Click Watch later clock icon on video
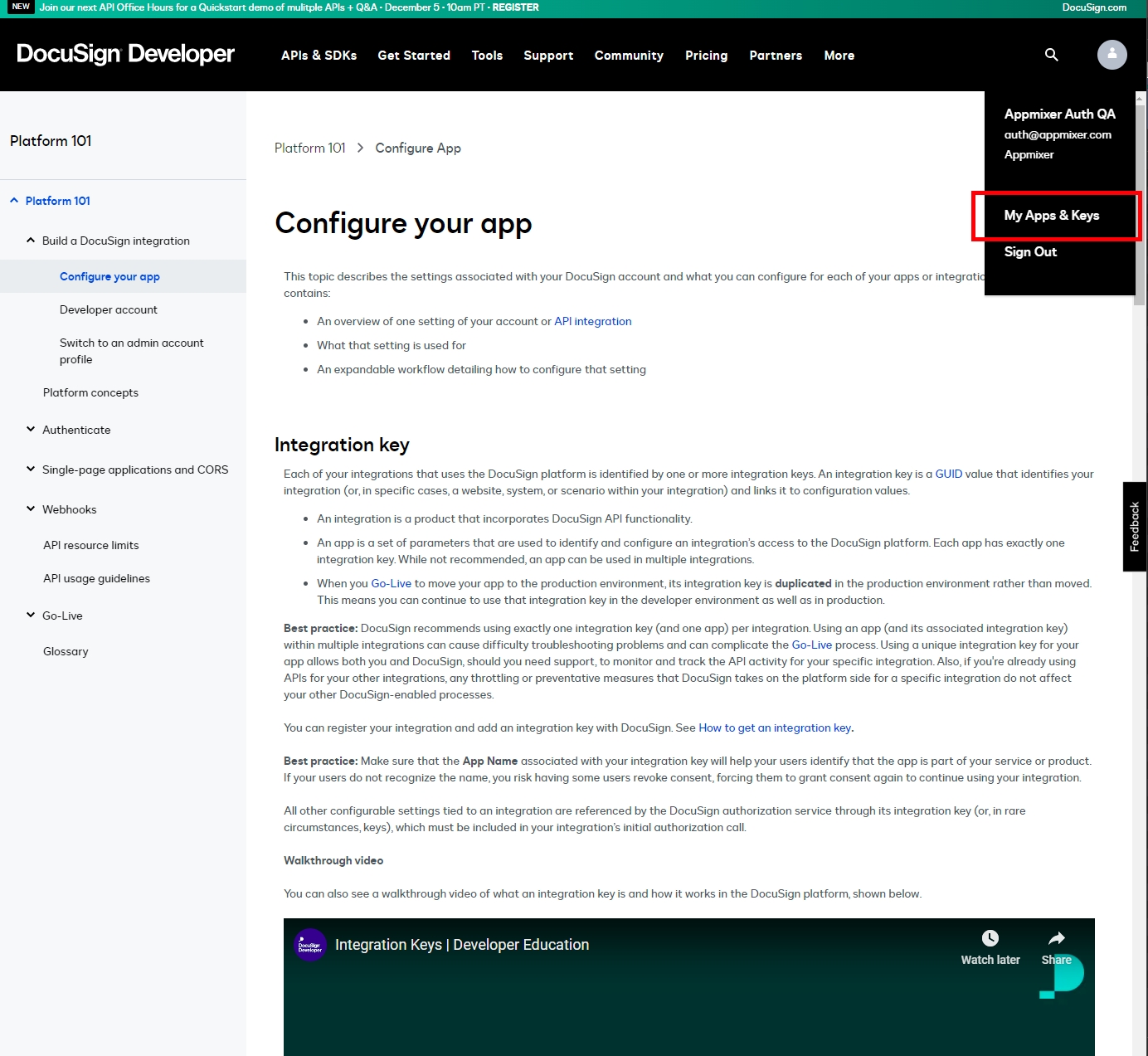This screenshot has height=1056, width=1148. pyautogui.click(x=990, y=938)
